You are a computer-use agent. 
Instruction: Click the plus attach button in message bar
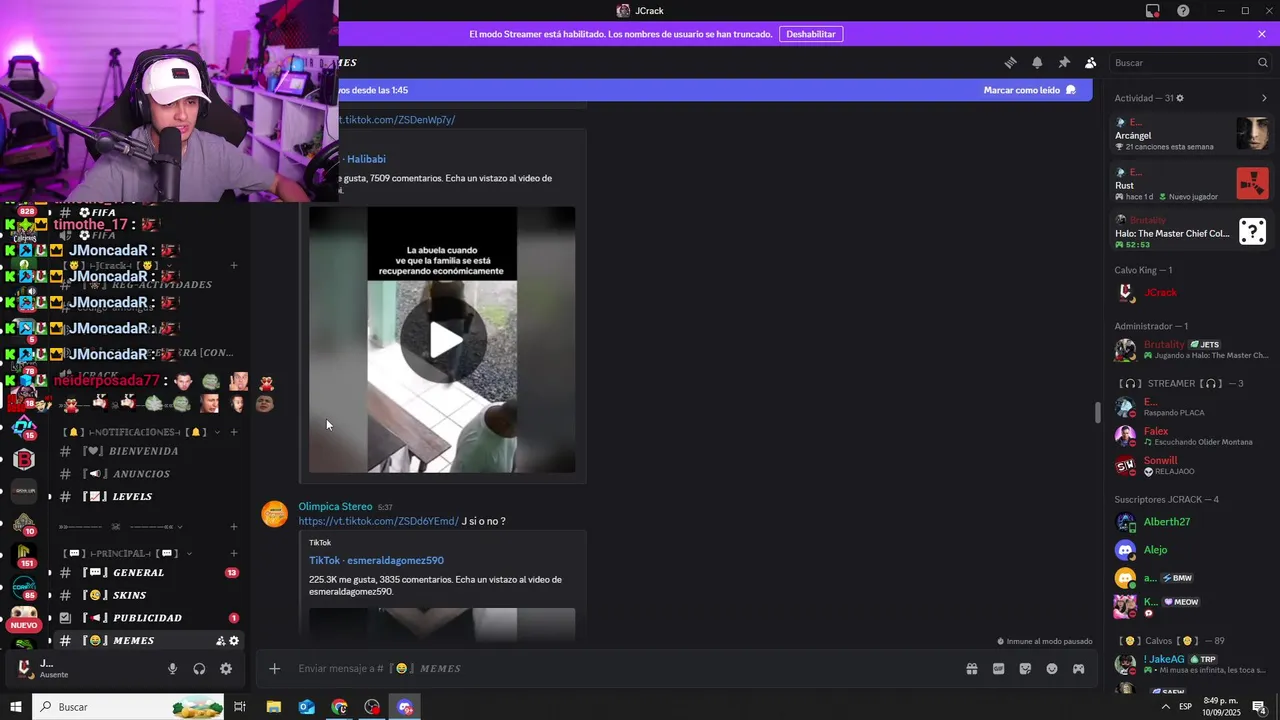tap(275, 669)
